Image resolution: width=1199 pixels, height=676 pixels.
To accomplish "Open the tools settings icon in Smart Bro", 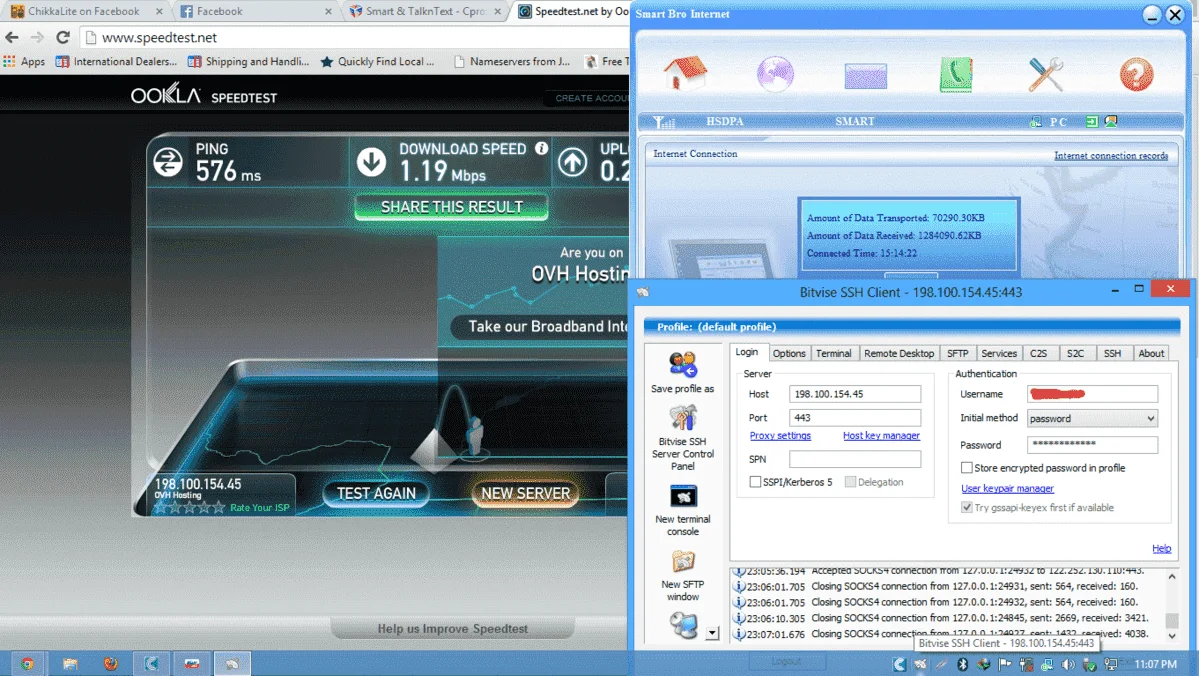I will click(x=1045, y=75).
